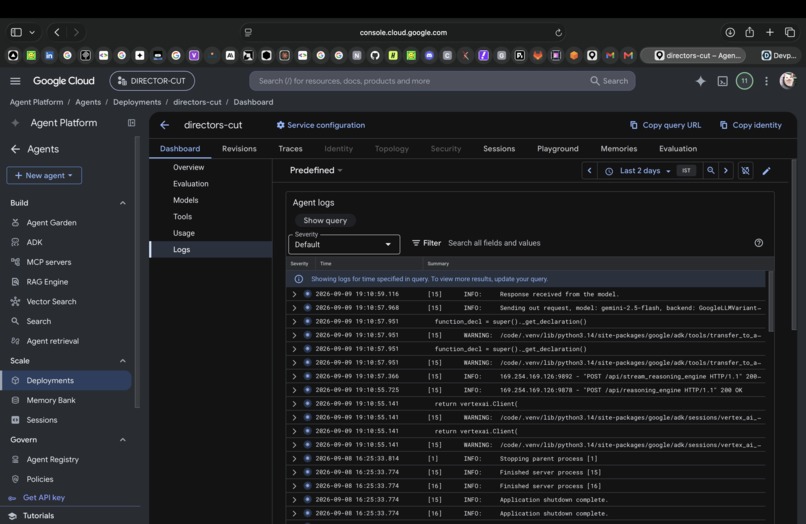This screenshot has width=806, height=524.
Task: Select Models in dashboard side list
Action: [186, 200]
